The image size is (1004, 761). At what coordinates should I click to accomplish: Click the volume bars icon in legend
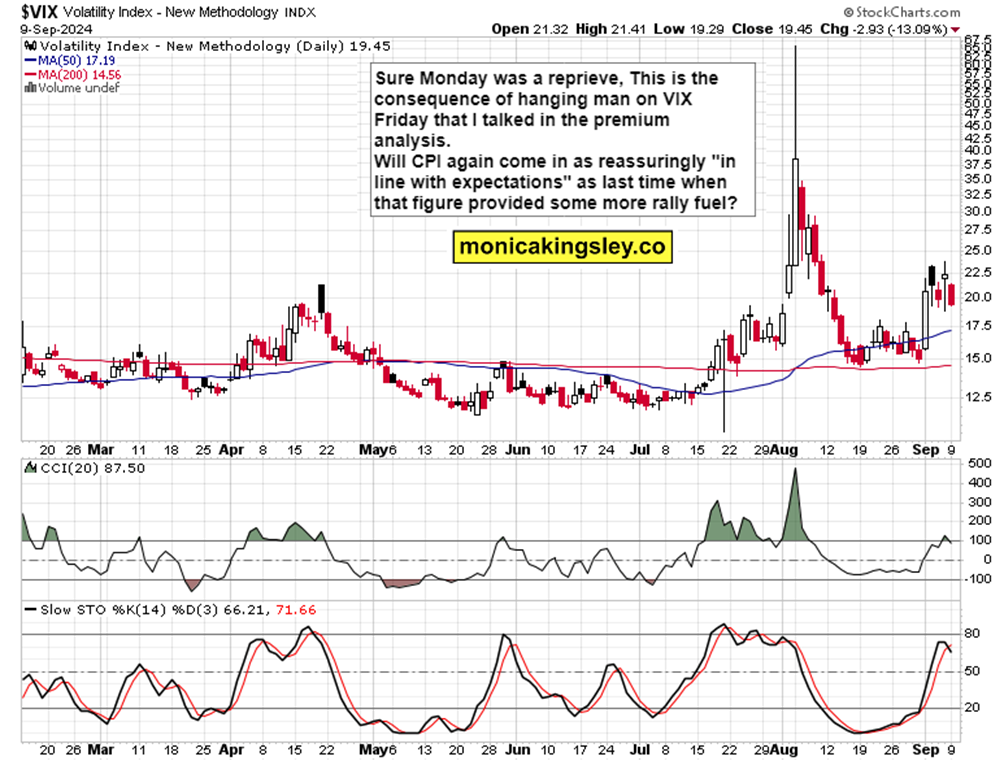pos(30,88)
